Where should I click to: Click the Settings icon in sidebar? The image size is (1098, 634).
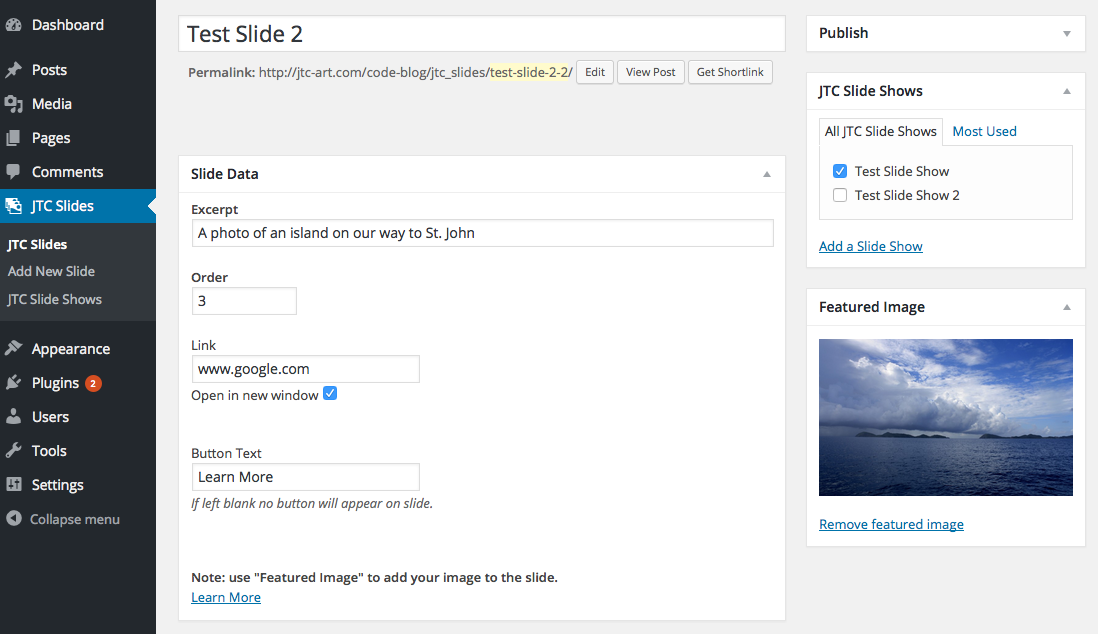pos(14,485)
